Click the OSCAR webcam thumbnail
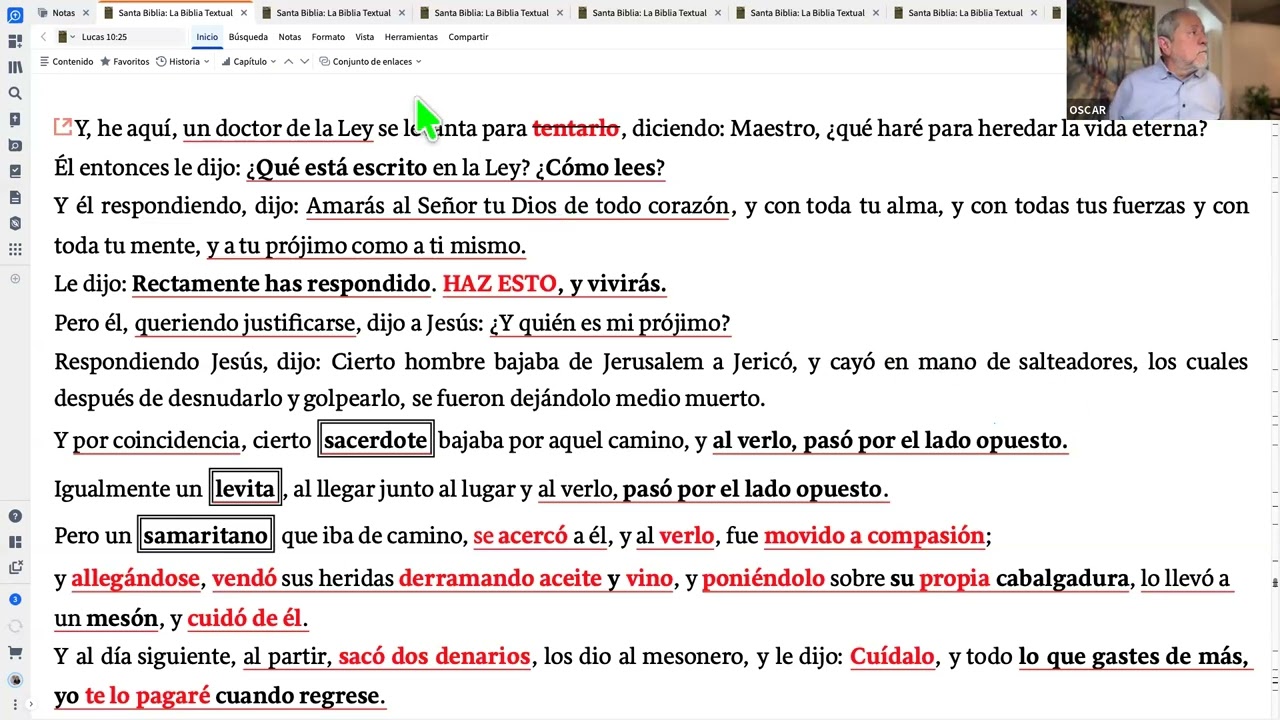This screenshot has width=1280, height=720. 1173,60
